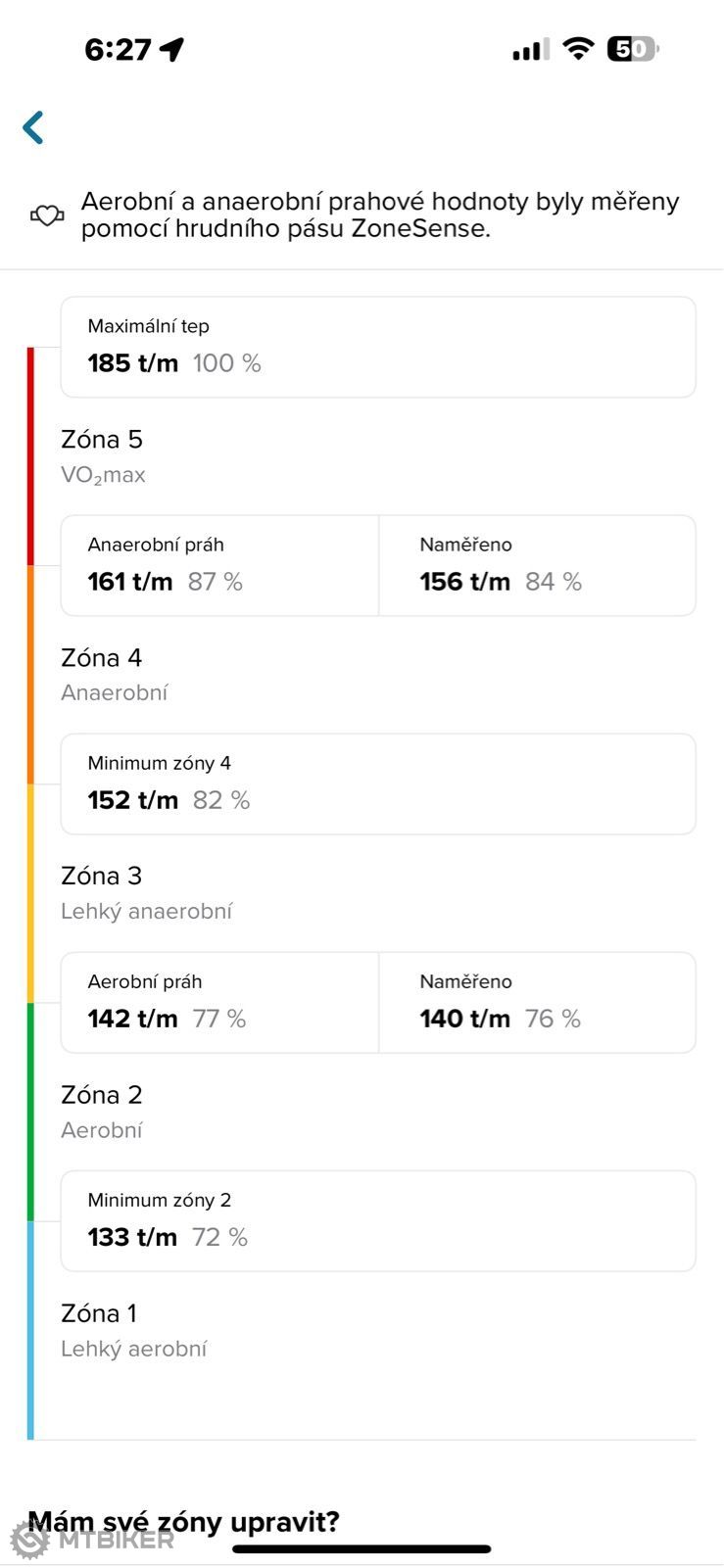The width and height of the screenshot is (724, 1568).
Task: Select the Naměřeno 140 t/m value
Action: click(x=537, y=1003)
